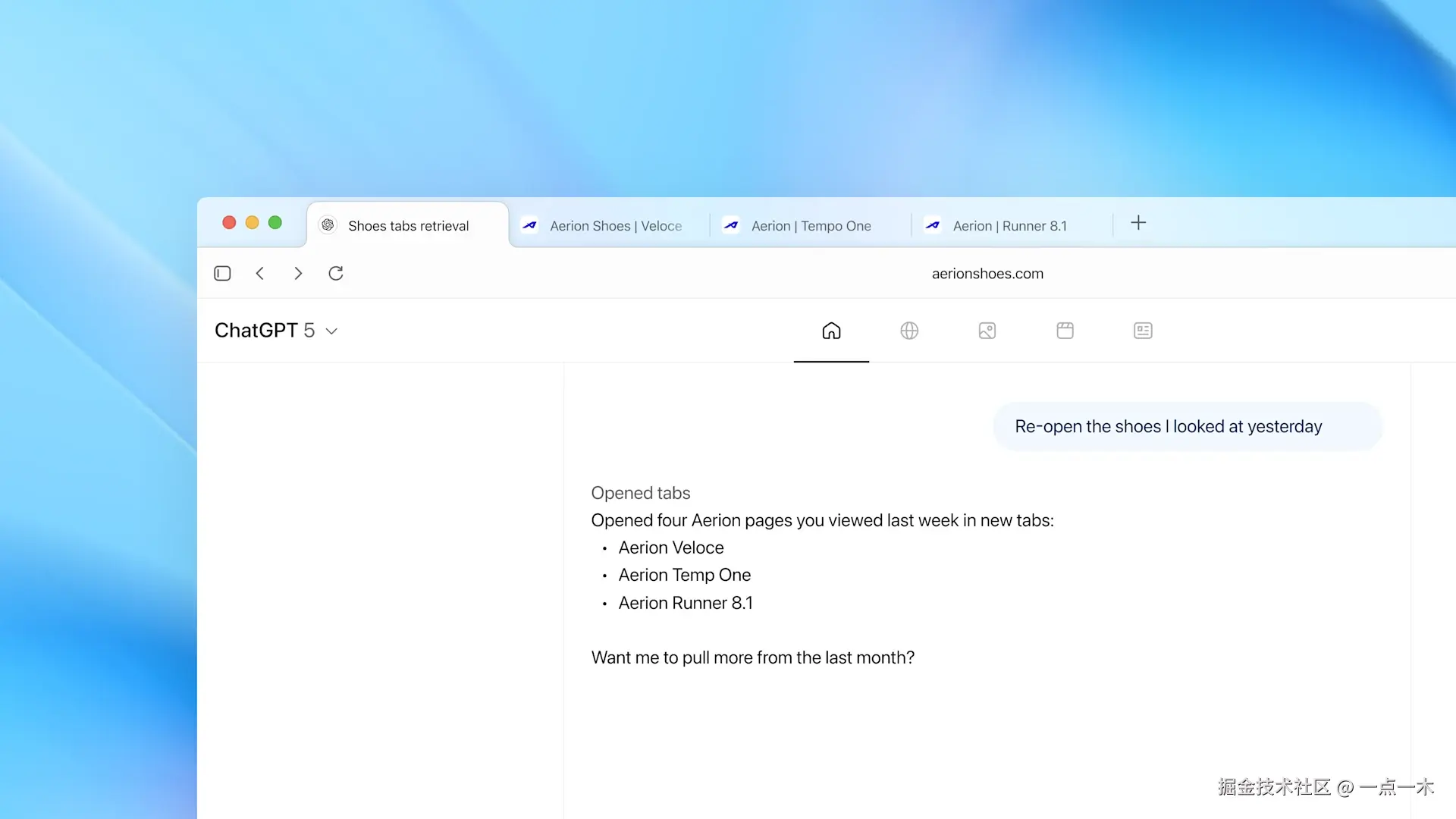Click the ChatGPT logo favicon in first tab
Screen dimensions: 1456x819
tap(328, 225)
